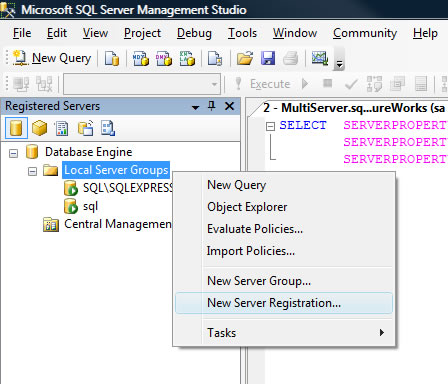Image resolution: width=448 pixels, height=384 pixels.
Task: Select the SQL\SQLEXPRESS registered server
Action: (x=128, y=188)
